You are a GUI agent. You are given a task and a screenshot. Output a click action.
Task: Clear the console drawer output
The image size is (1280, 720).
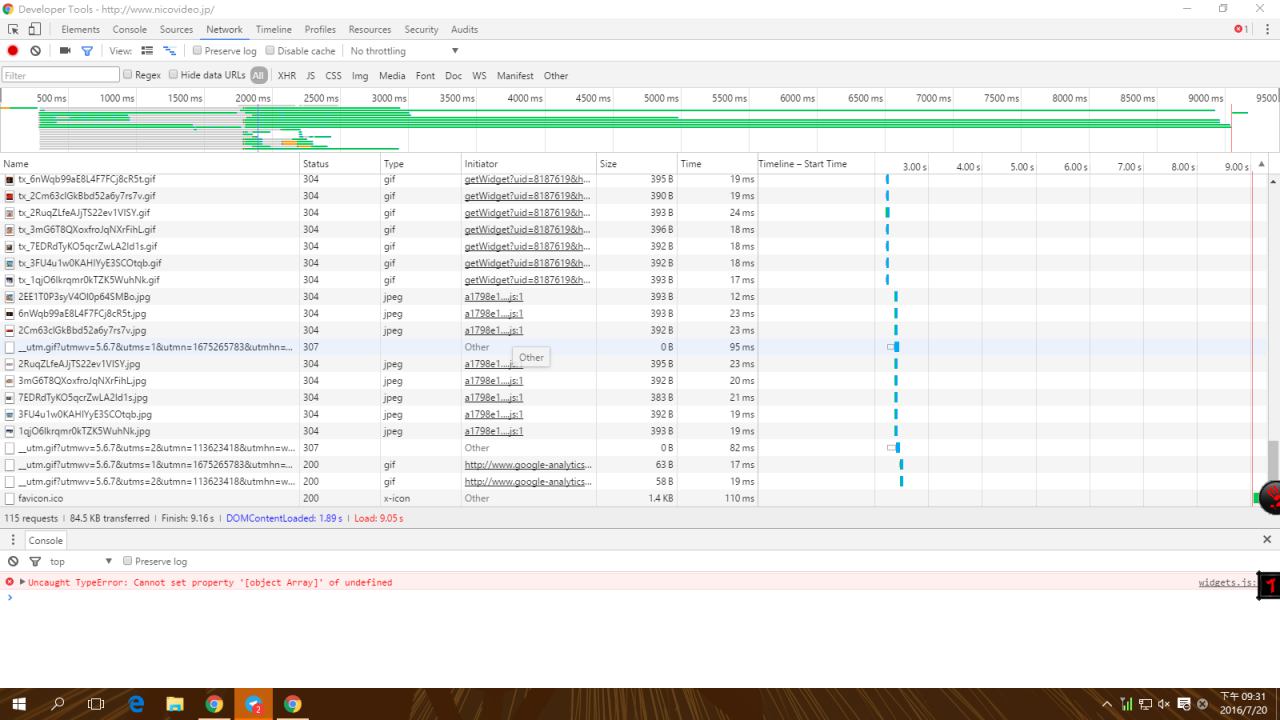(x=13, y=561)
